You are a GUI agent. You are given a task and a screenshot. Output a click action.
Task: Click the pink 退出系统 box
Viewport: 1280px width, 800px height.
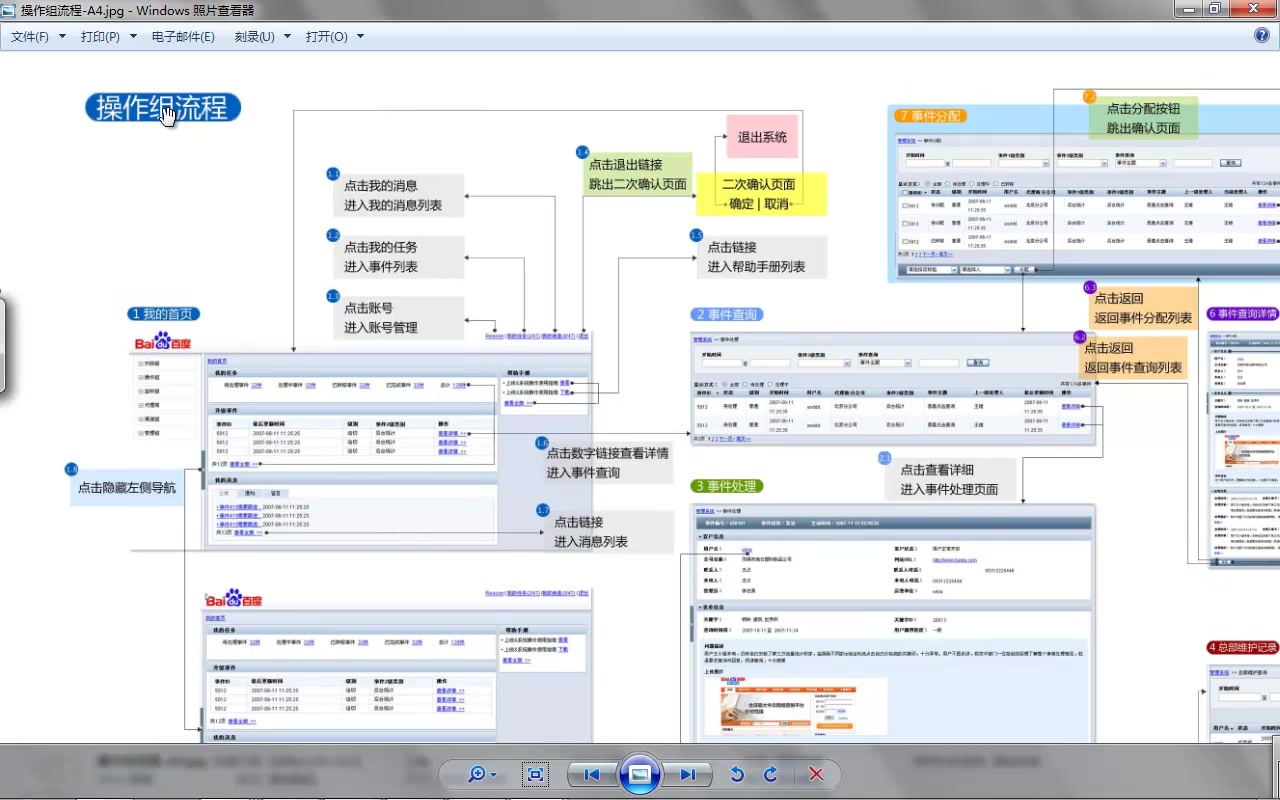tap(762, 137)
